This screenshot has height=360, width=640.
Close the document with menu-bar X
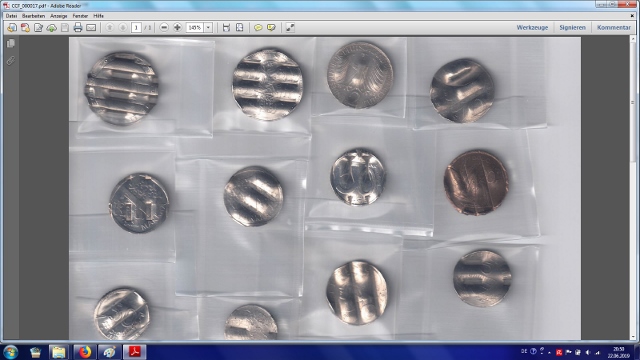pyautogui.click(x=632, y=16)
